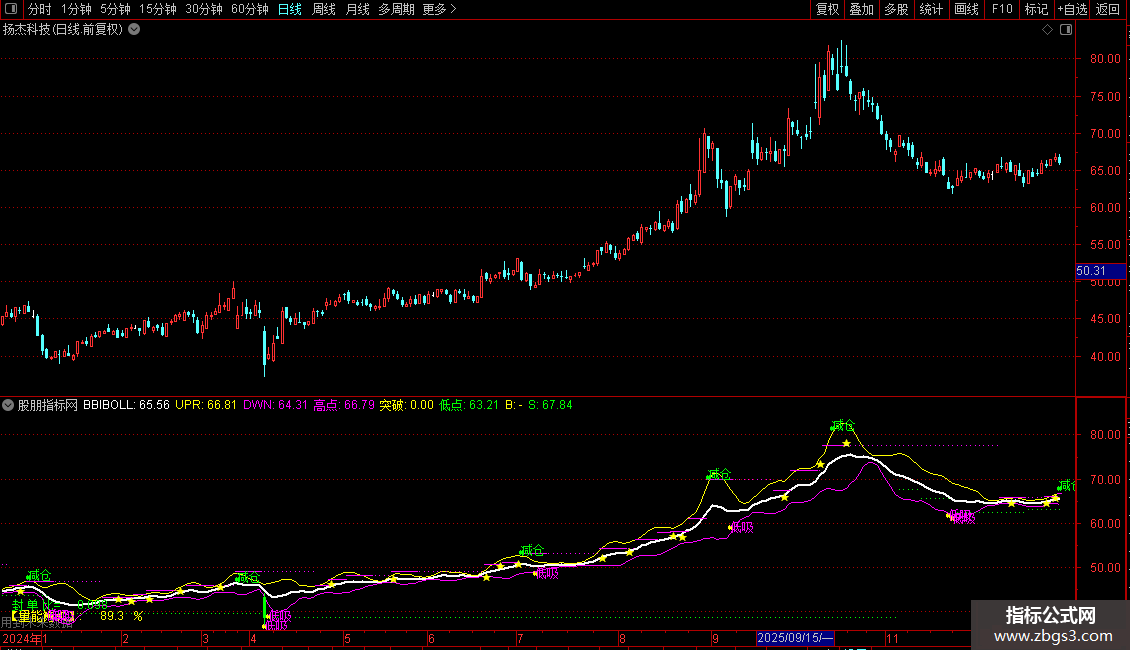Open 多周期 multi-period view

point(396,9)
